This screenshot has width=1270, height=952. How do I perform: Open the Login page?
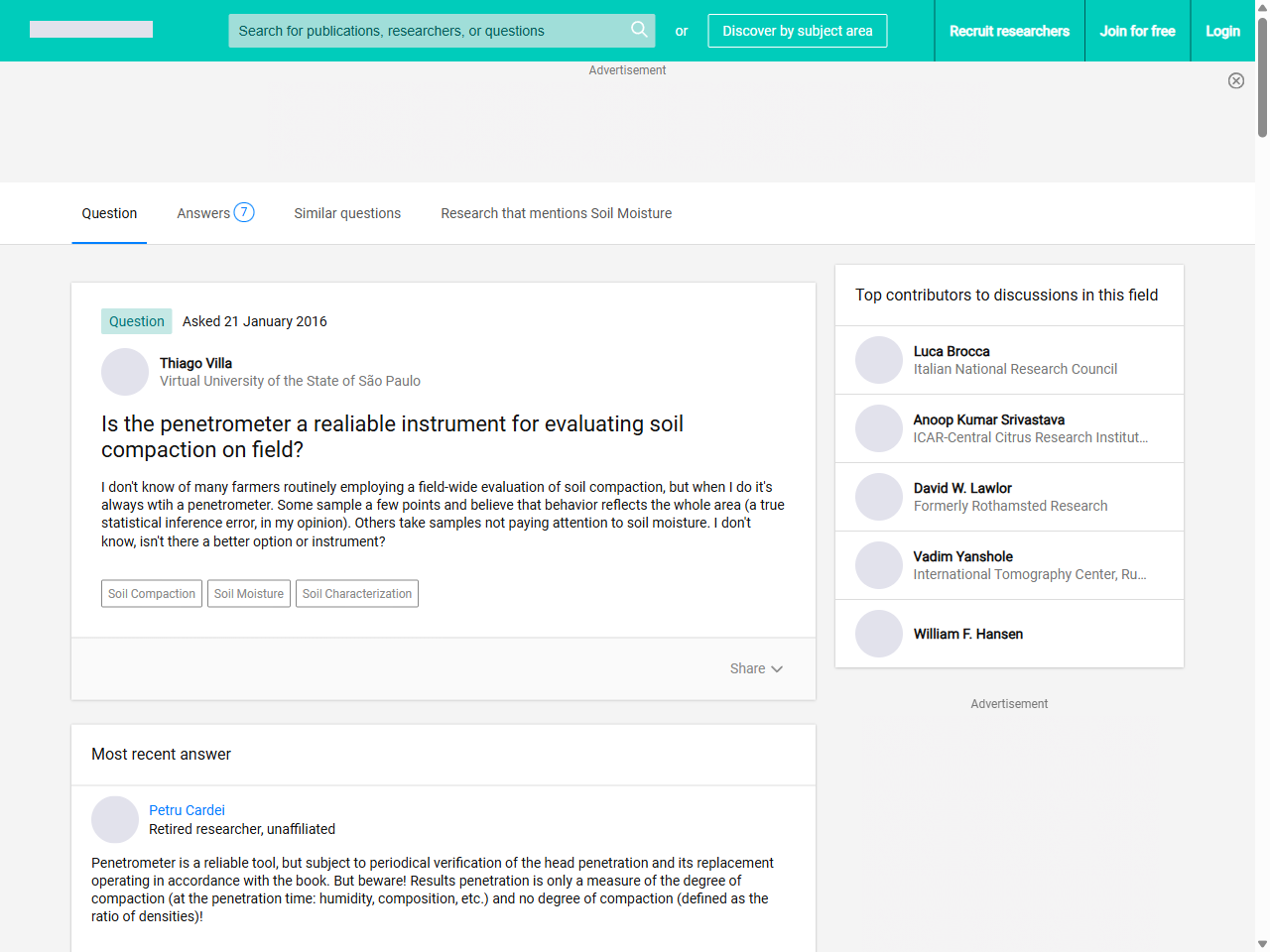pyautogui.click(x=1222, y=31)
